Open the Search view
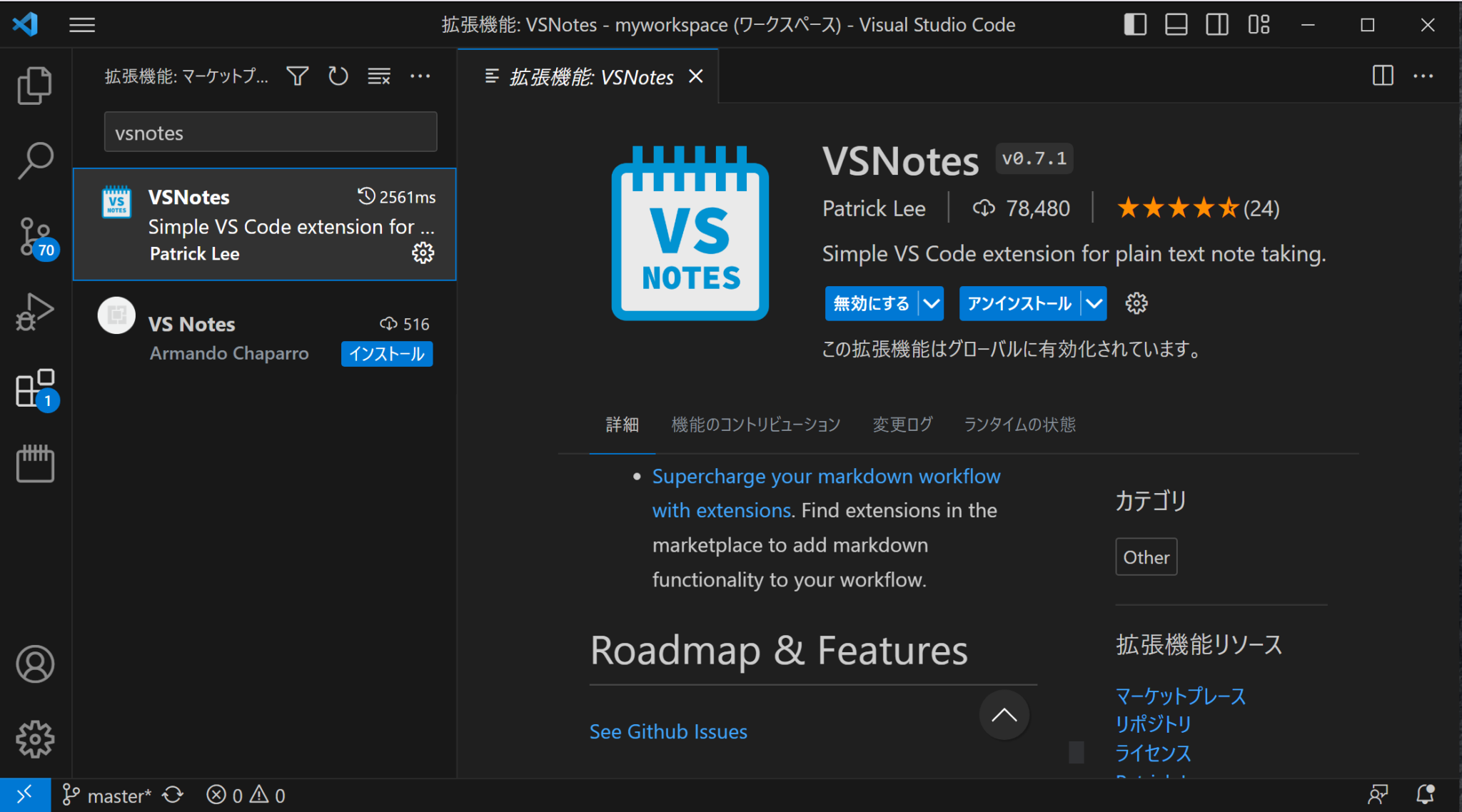 (34, 161)
